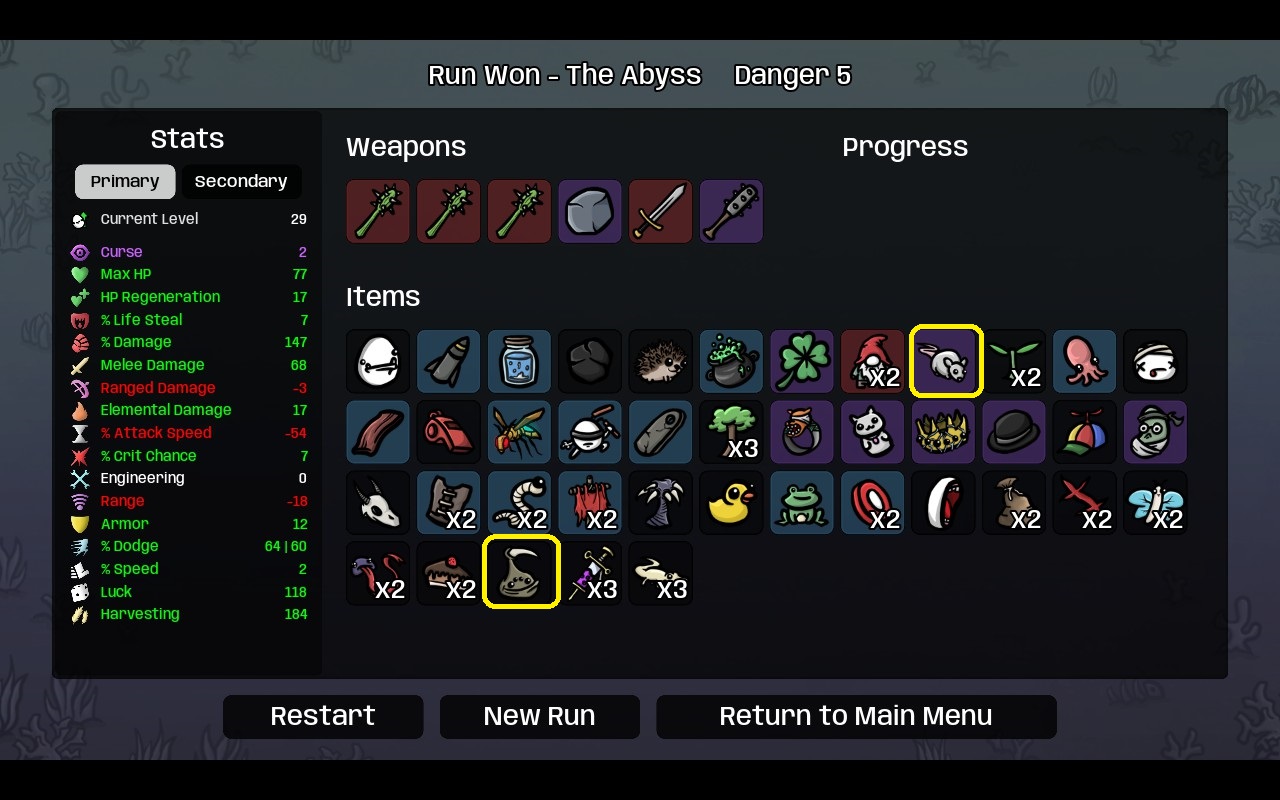Screen dimensions: 1280x800
Task: Click the Restart button
Action: 323,716
